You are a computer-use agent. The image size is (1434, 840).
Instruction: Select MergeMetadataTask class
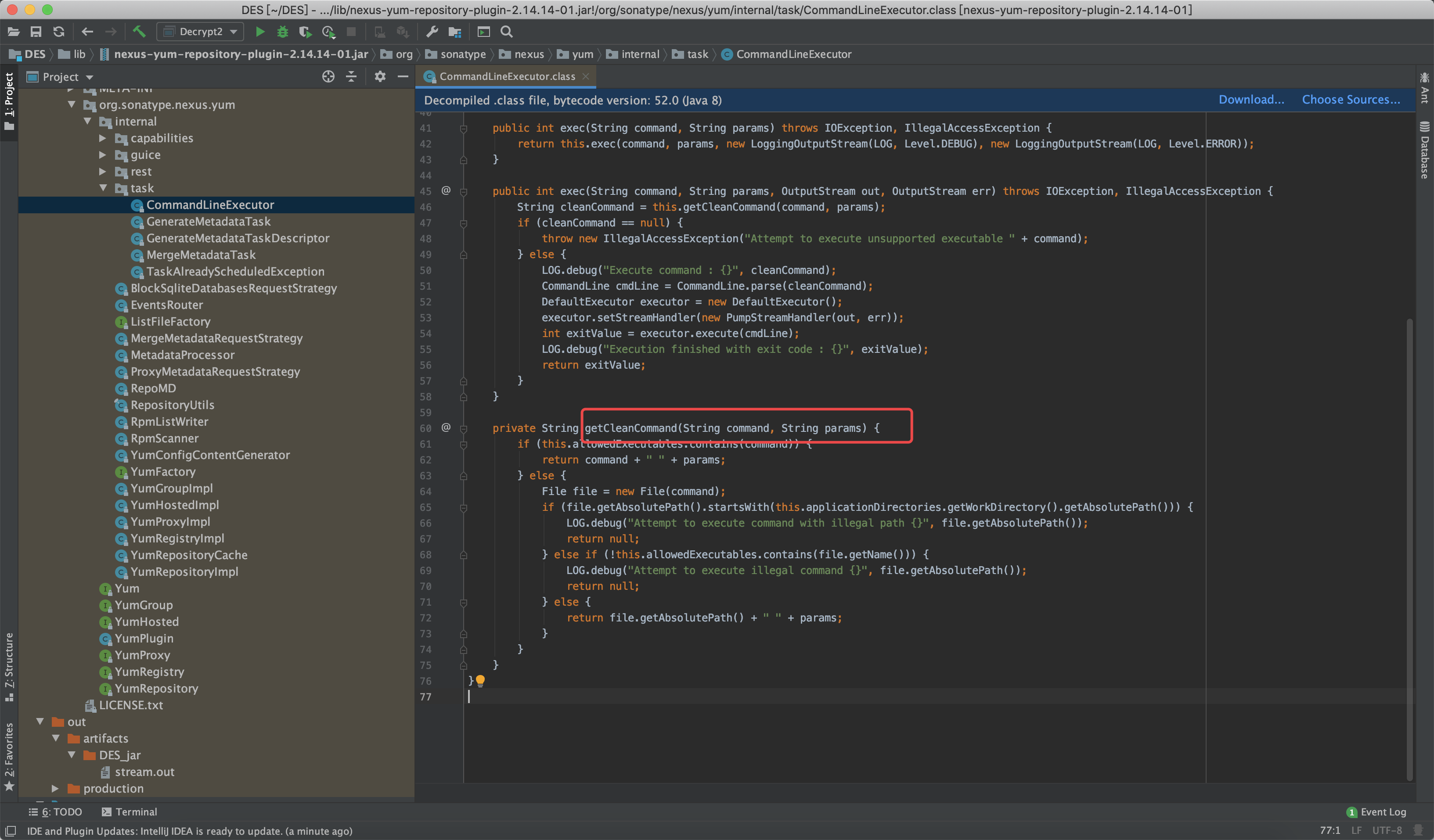(201, 255)
